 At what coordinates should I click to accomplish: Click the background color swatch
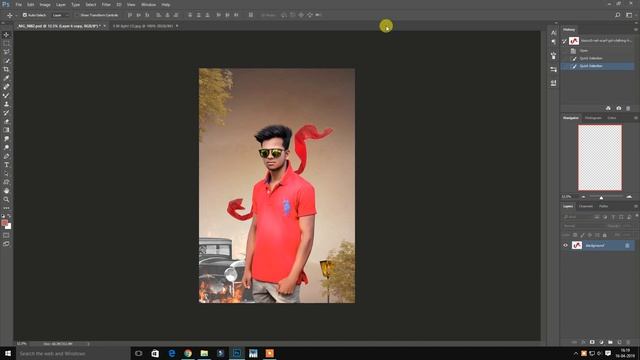8,226
